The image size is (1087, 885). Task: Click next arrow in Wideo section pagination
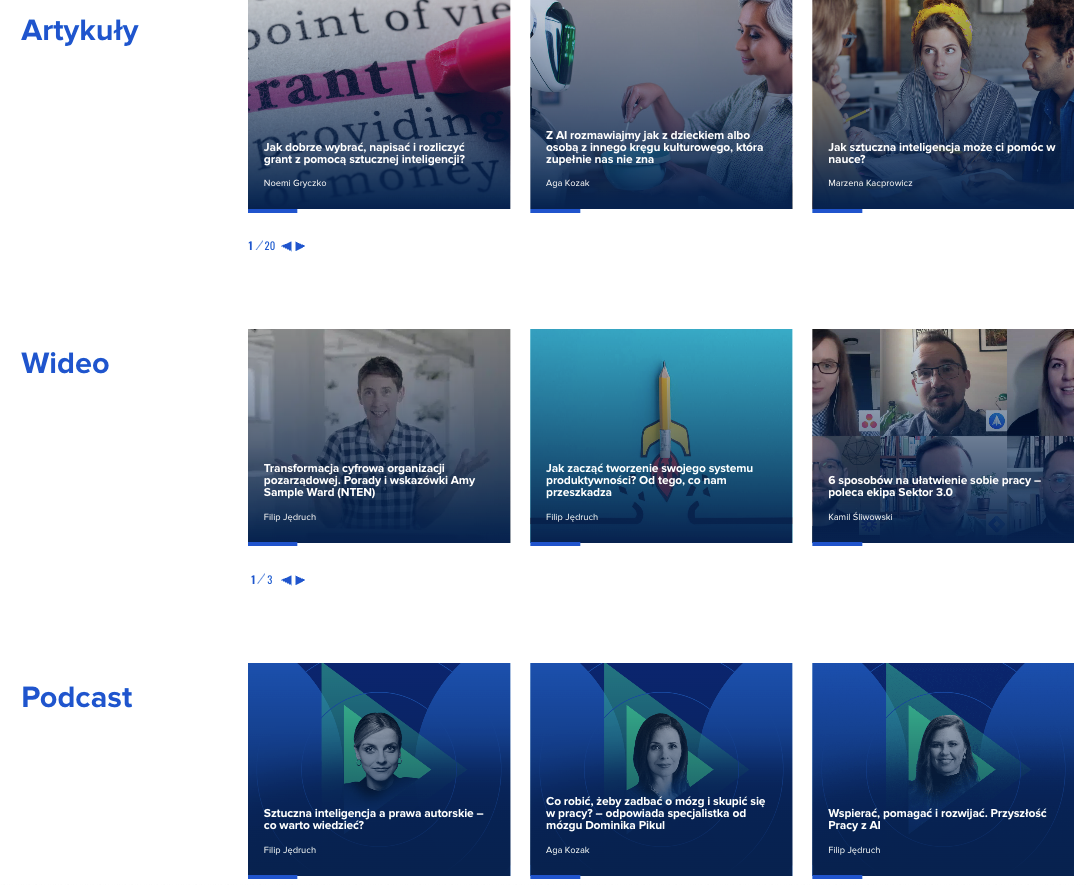tap(301, 580)
